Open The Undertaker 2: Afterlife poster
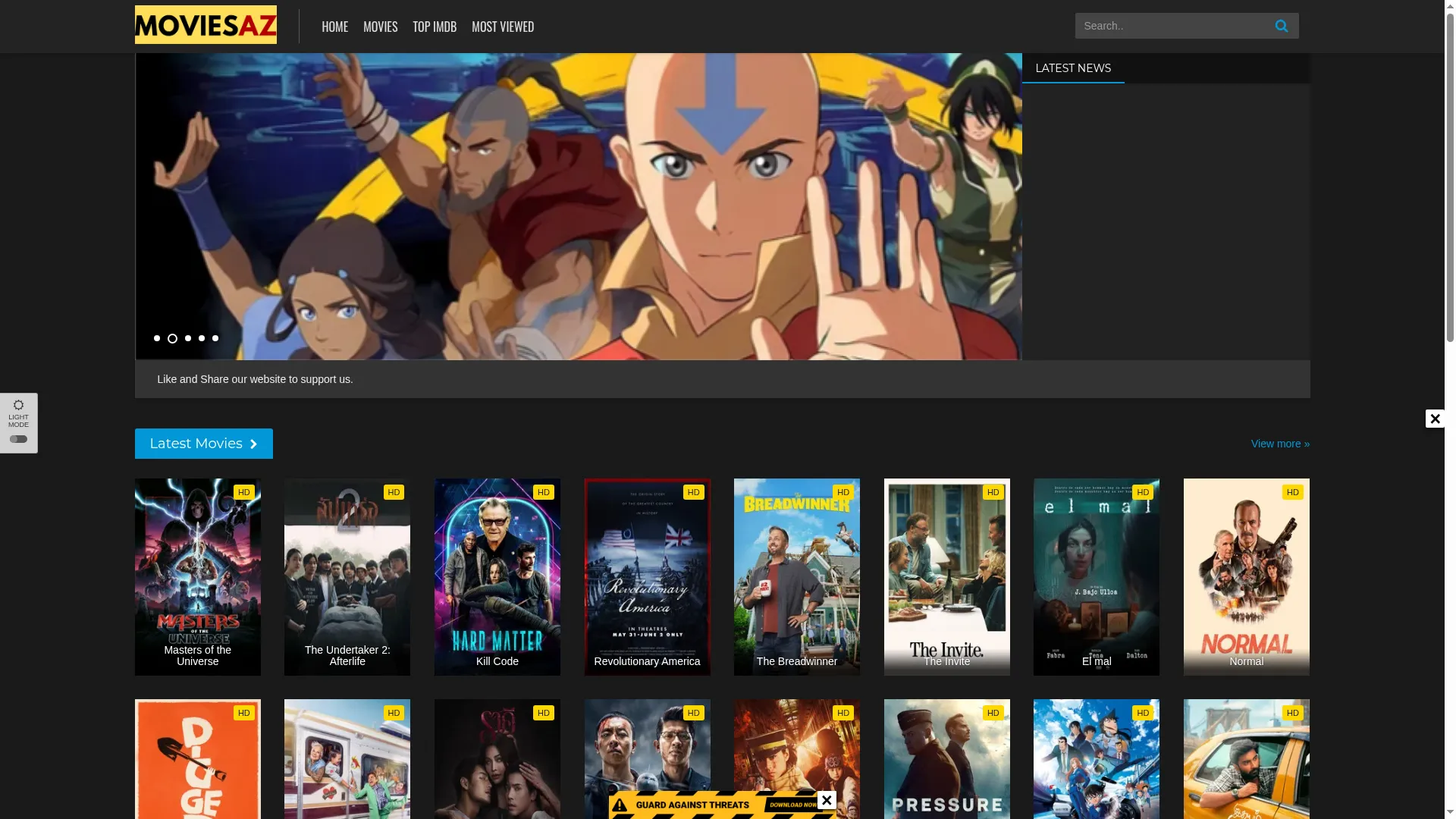This screenshot has width=1456, height=819. click(347, 576)
